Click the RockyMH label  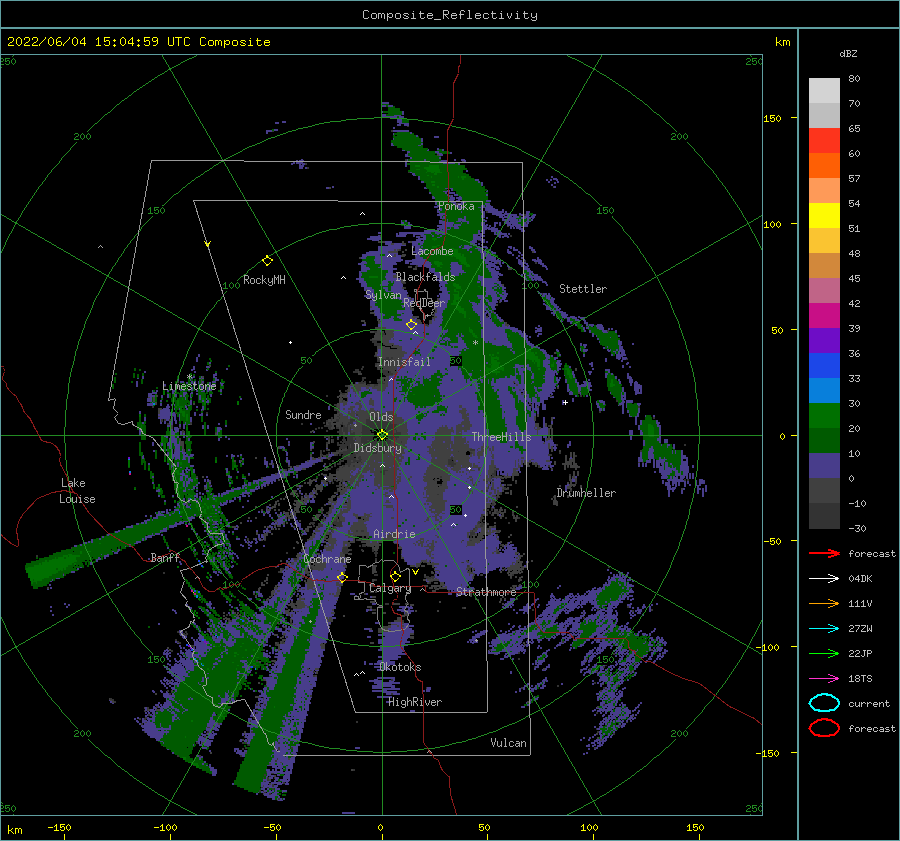click(x=264, y=280)
